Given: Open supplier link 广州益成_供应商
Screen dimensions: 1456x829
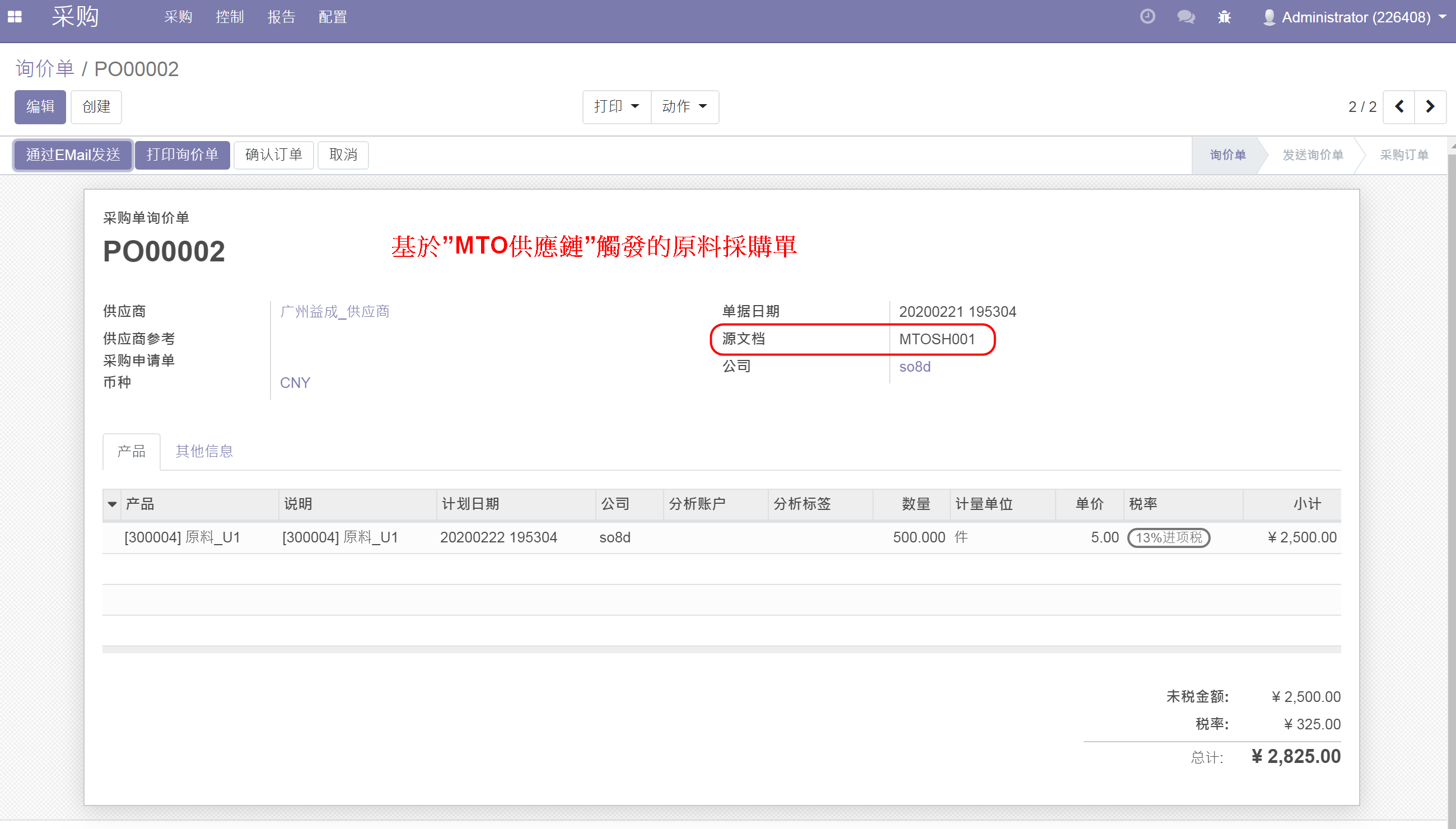Looking at the screenshot, I should (x=335, y=311).
